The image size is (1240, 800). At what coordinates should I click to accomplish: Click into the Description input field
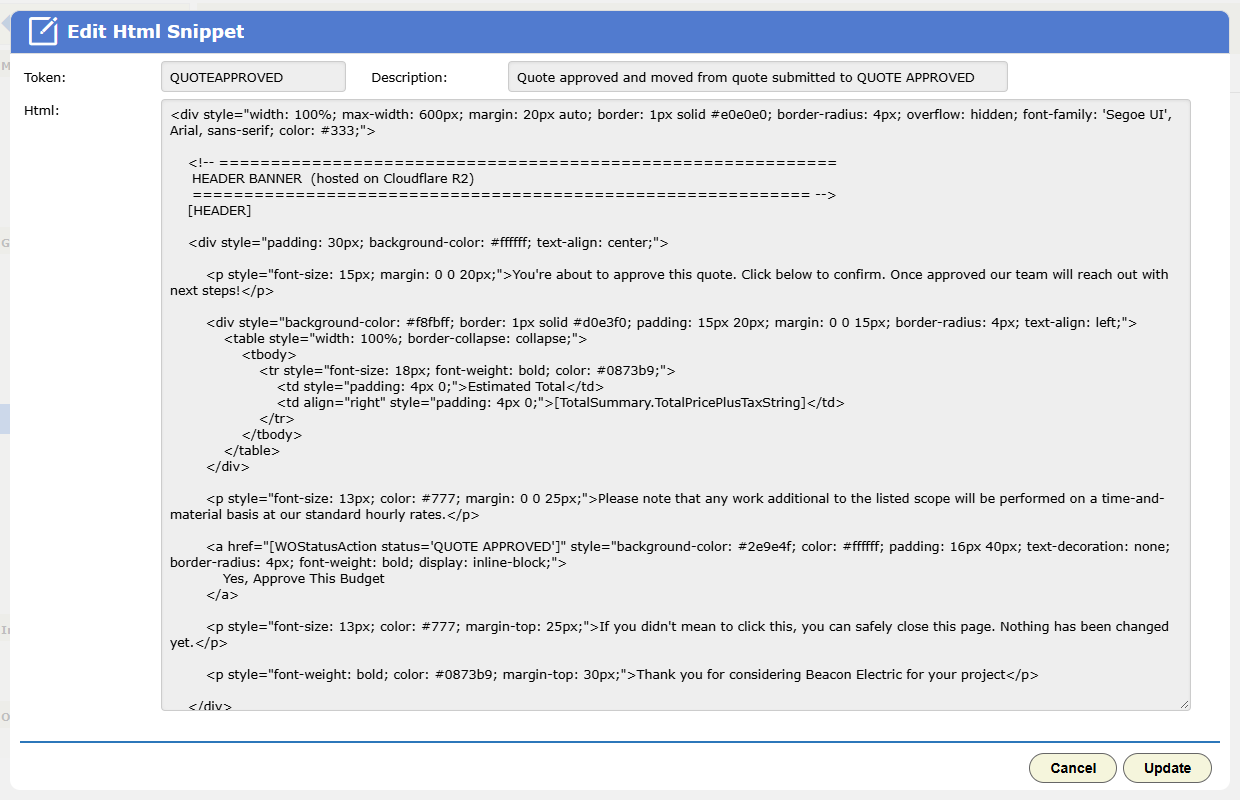pos(757,77)
